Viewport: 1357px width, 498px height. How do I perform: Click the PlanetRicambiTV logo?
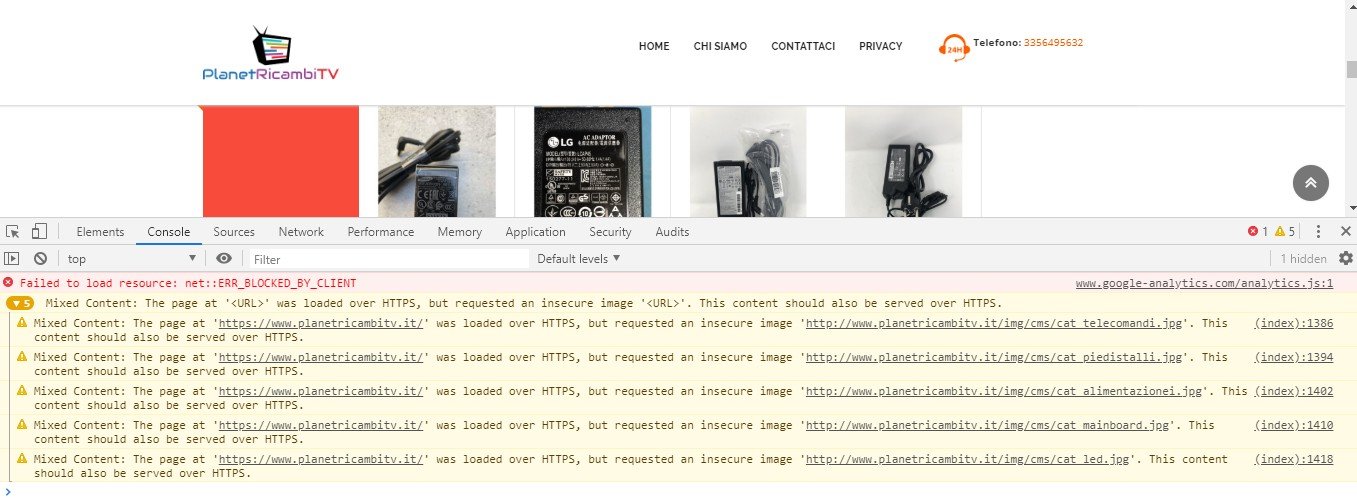272,54
